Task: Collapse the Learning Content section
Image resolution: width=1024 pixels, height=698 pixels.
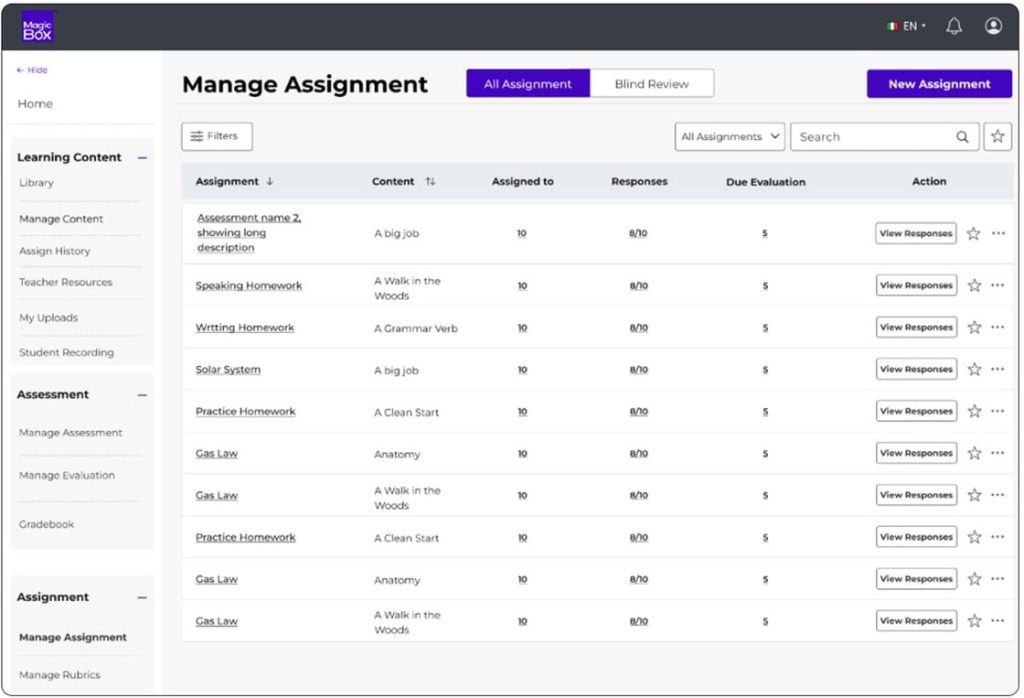Action: tap(142, 158)
